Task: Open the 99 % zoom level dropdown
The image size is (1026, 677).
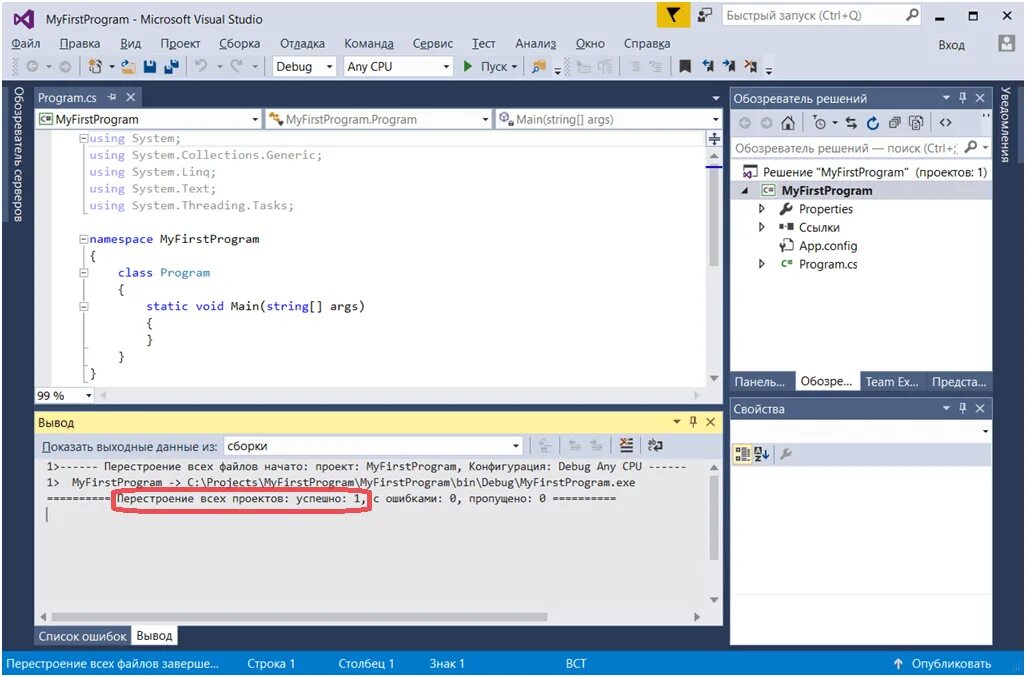Action: [64, 396]
